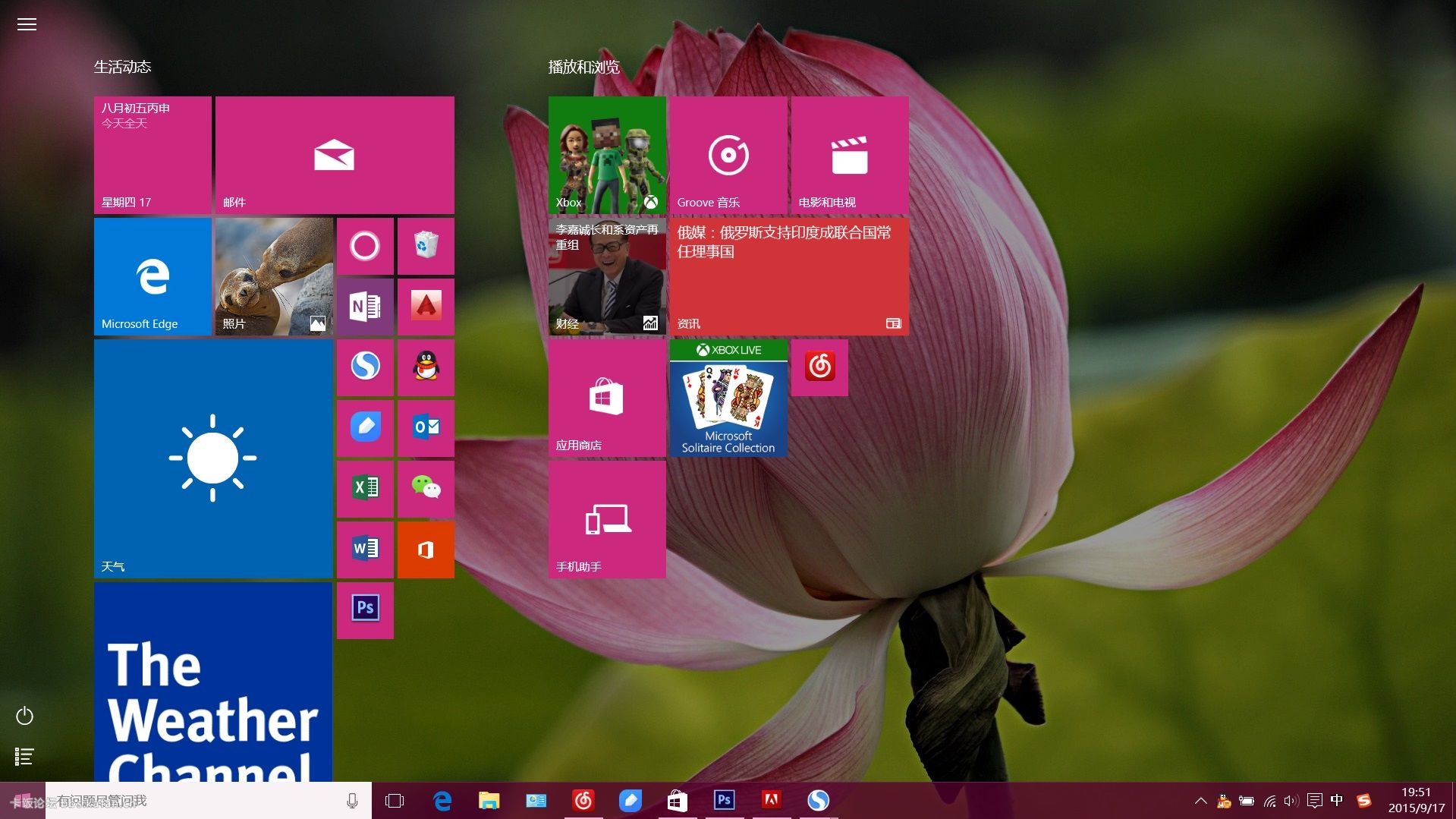Open Adobe app from the taskbar
Image resolution: width=1456 pixels, height=819 pixels.
coord(772,801)
